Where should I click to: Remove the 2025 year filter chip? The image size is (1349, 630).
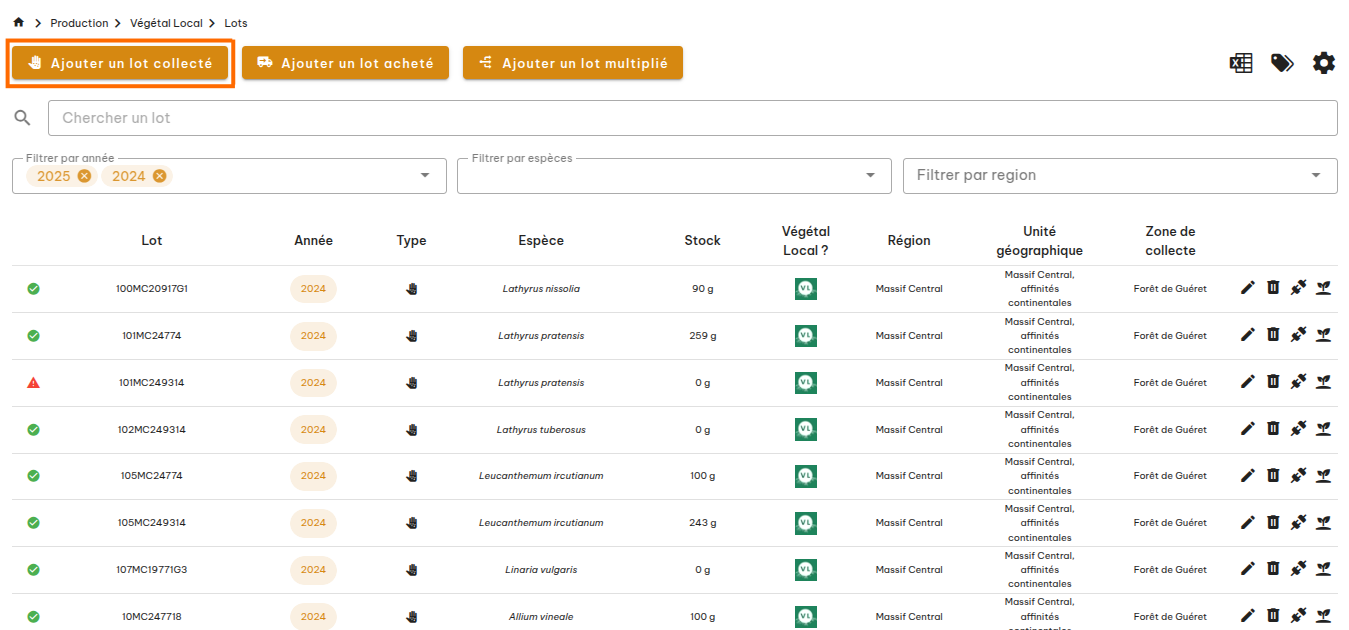click(84, 176)
